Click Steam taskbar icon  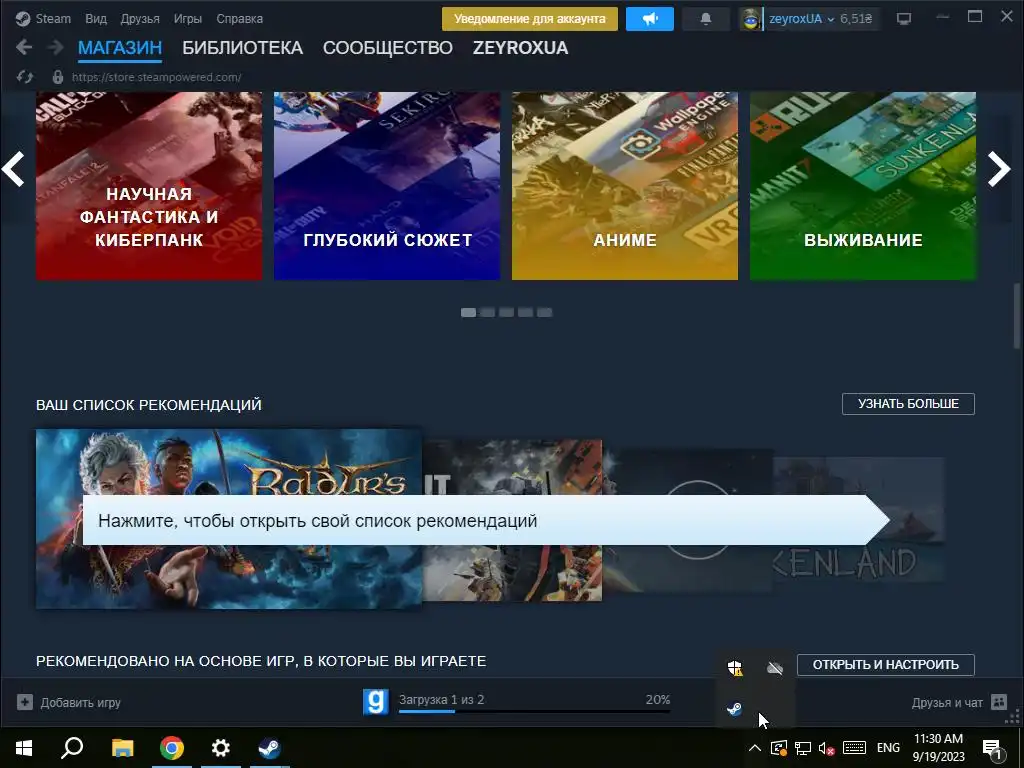[x=269, y=748]
